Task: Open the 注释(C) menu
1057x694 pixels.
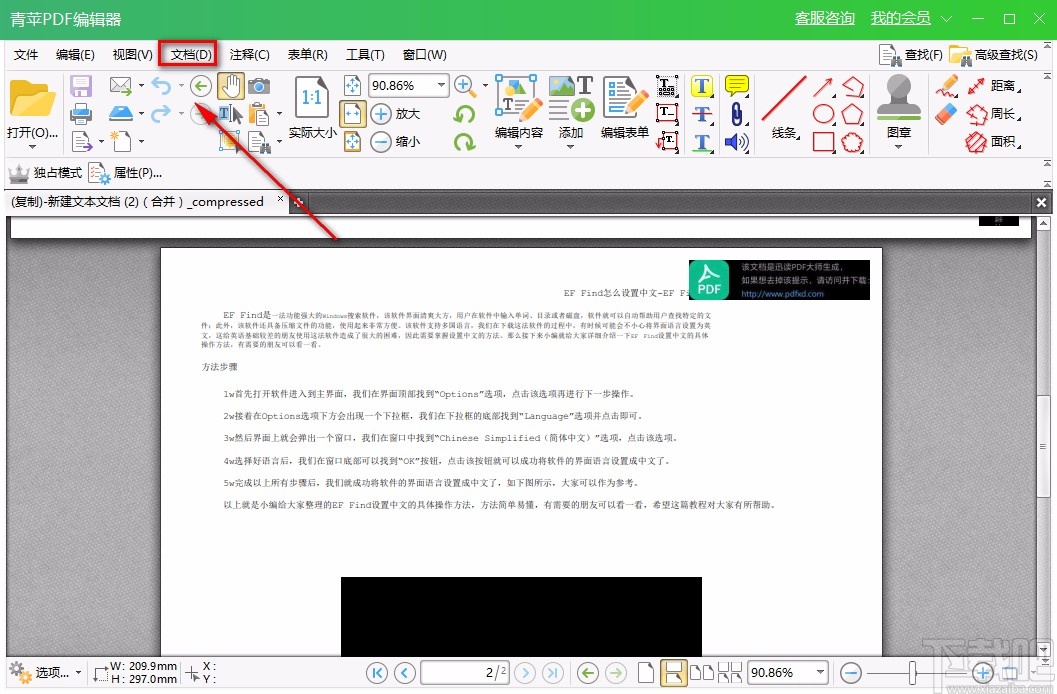Action: click(x=249, y=55)
